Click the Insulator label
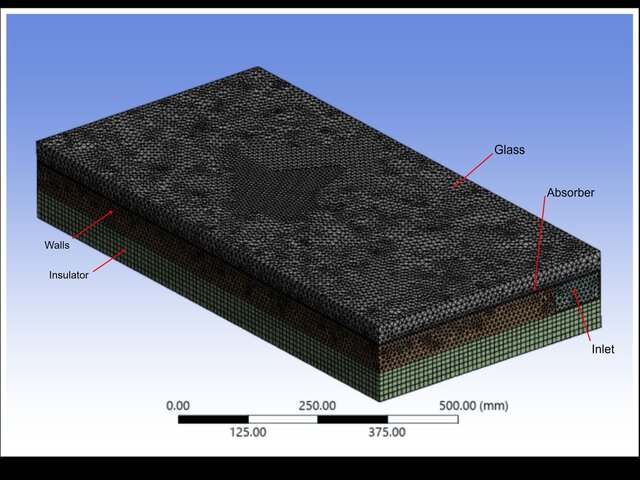 (x=69, y=275)
